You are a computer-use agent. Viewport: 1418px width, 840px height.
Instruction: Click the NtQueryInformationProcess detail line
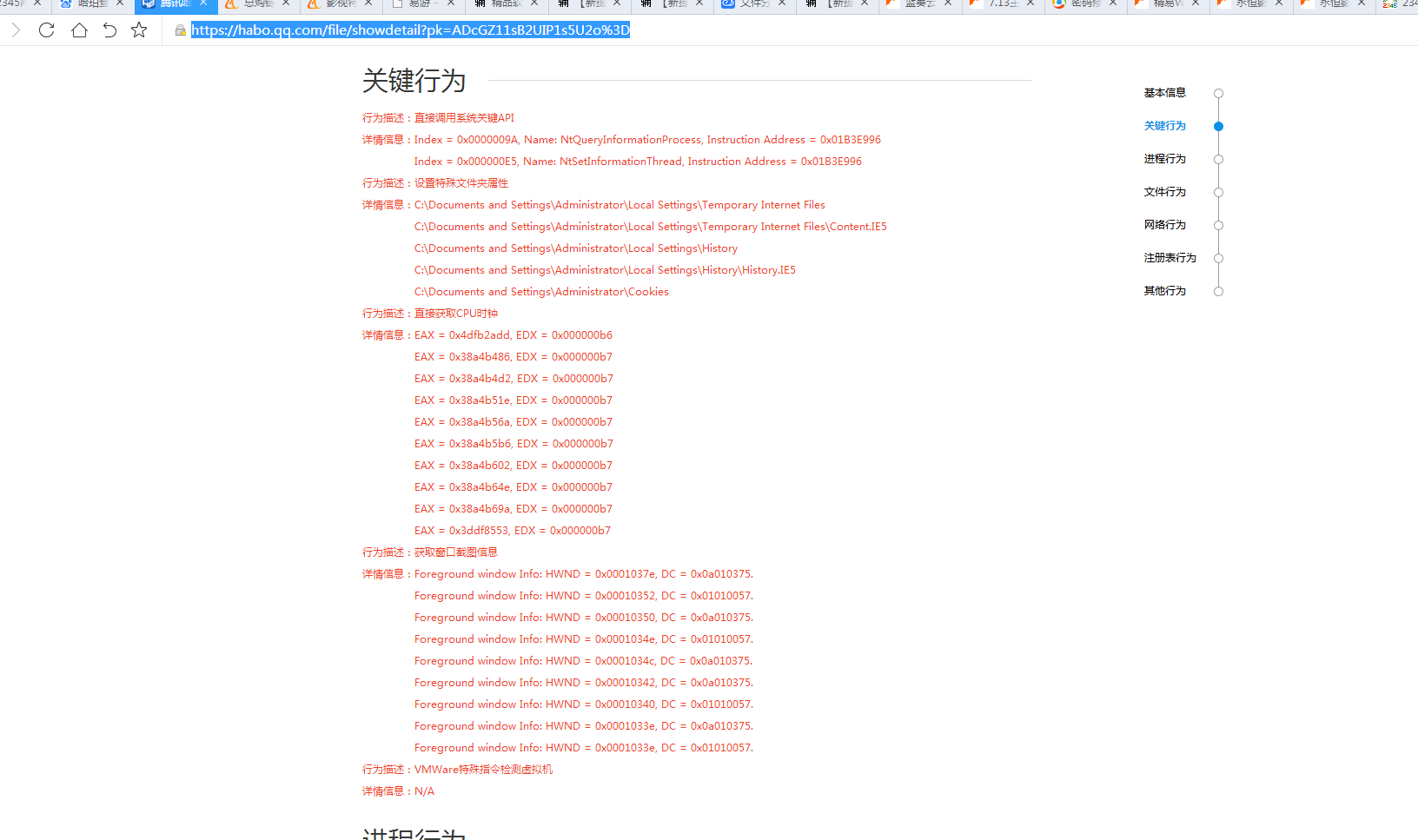pyautogui.click(x=647, y=140)
